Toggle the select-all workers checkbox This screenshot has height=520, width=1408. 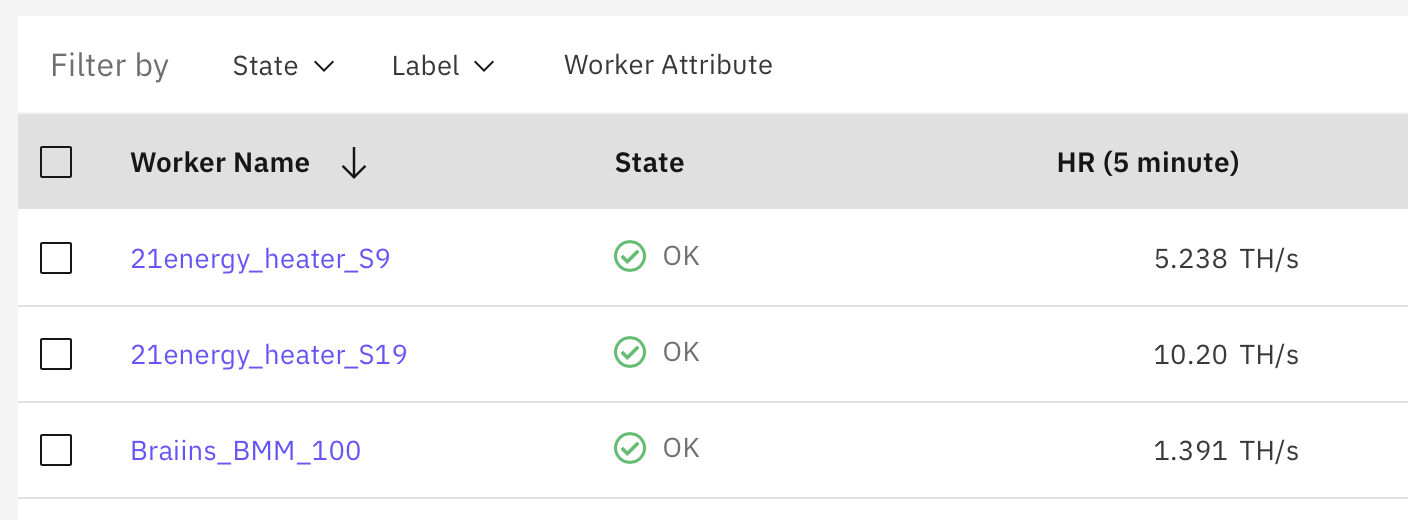click(x=56, y=162)
